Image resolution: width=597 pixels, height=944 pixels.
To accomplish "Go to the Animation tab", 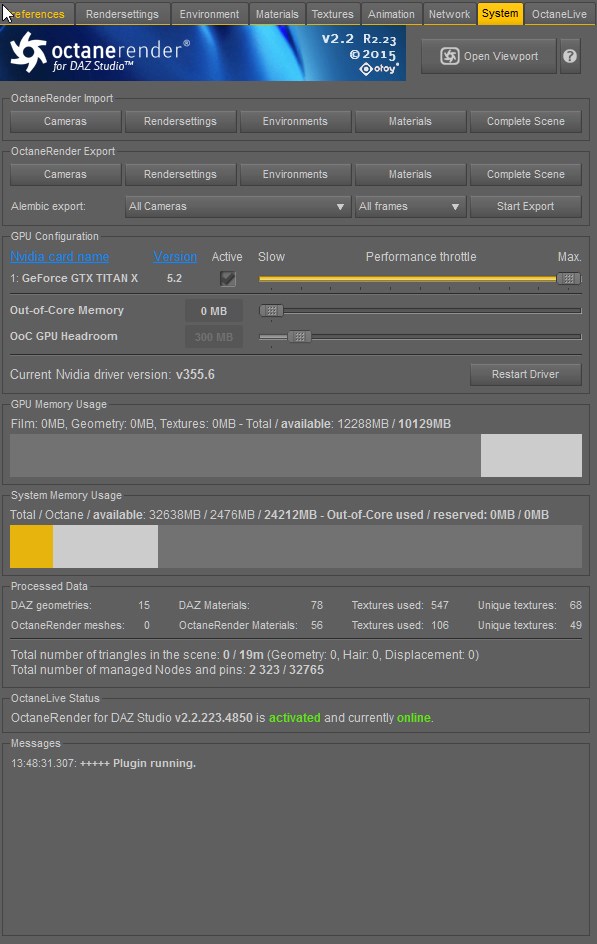I will pyautogui.click(x=391, y=14).
